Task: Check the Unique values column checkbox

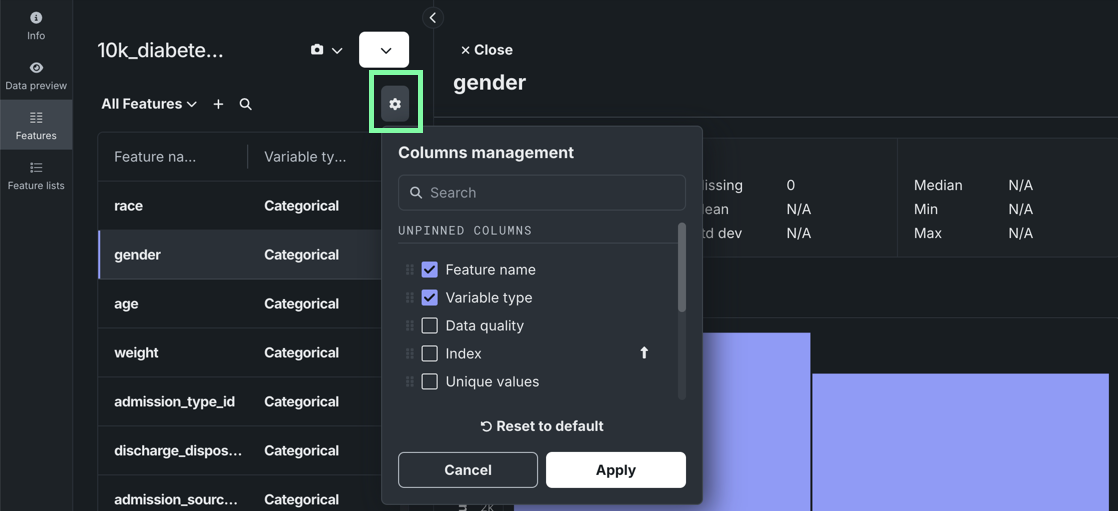Action: (430, 382)
